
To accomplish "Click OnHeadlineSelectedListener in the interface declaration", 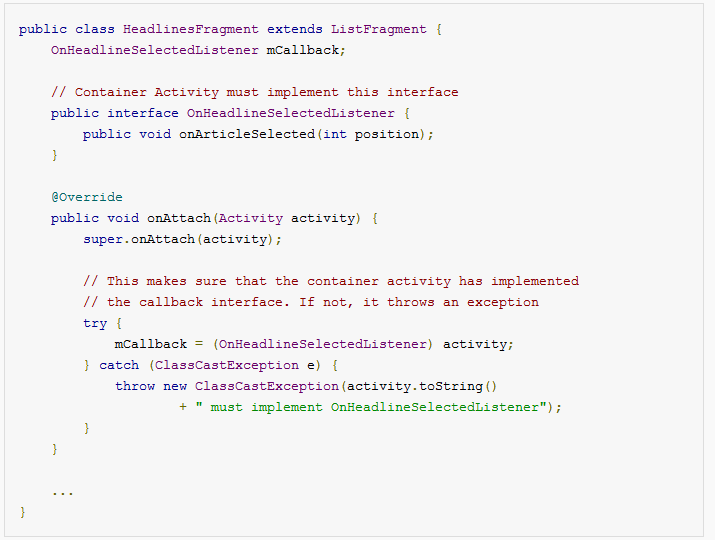I will [290, 113].
